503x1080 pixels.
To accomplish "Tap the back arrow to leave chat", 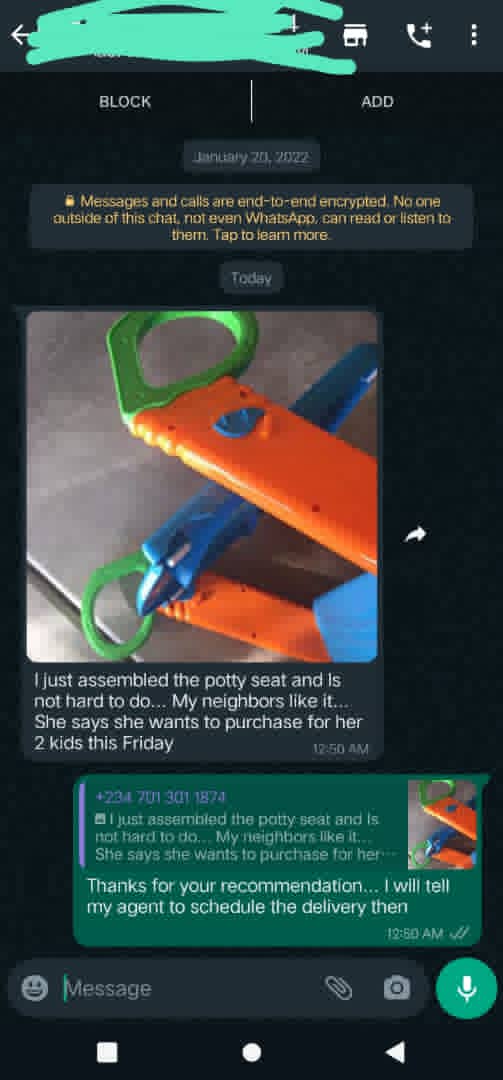I will (21, 34).
